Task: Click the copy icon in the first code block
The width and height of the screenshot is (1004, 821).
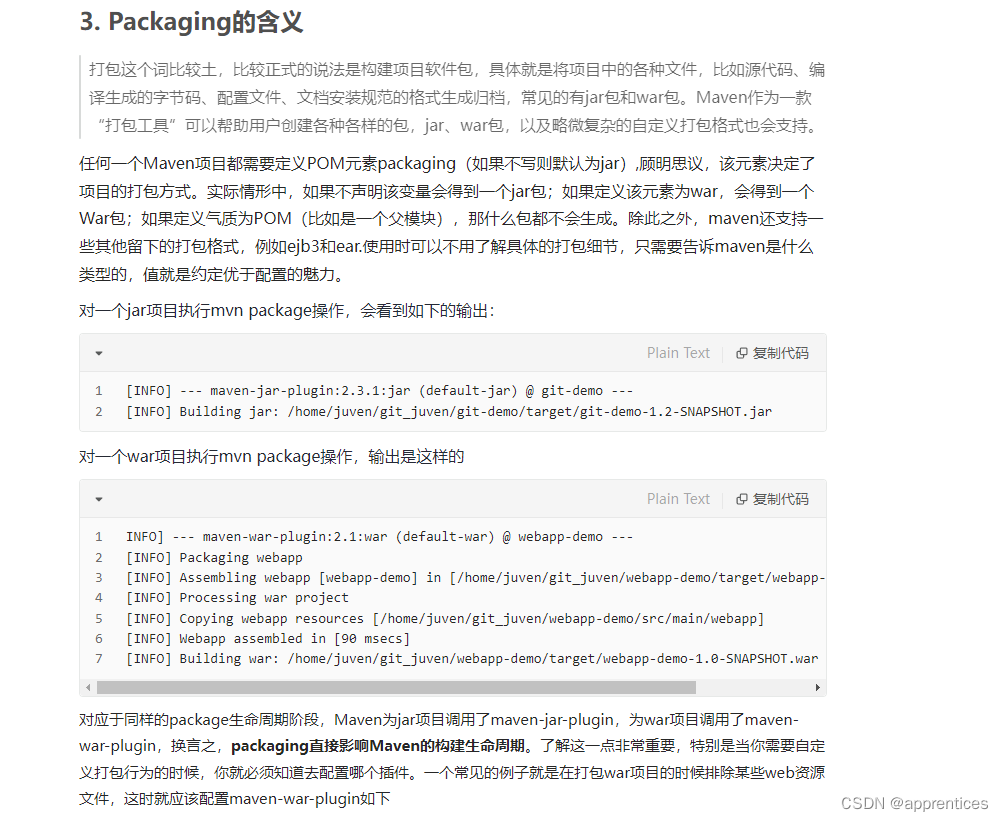Action: click(741, 352)
